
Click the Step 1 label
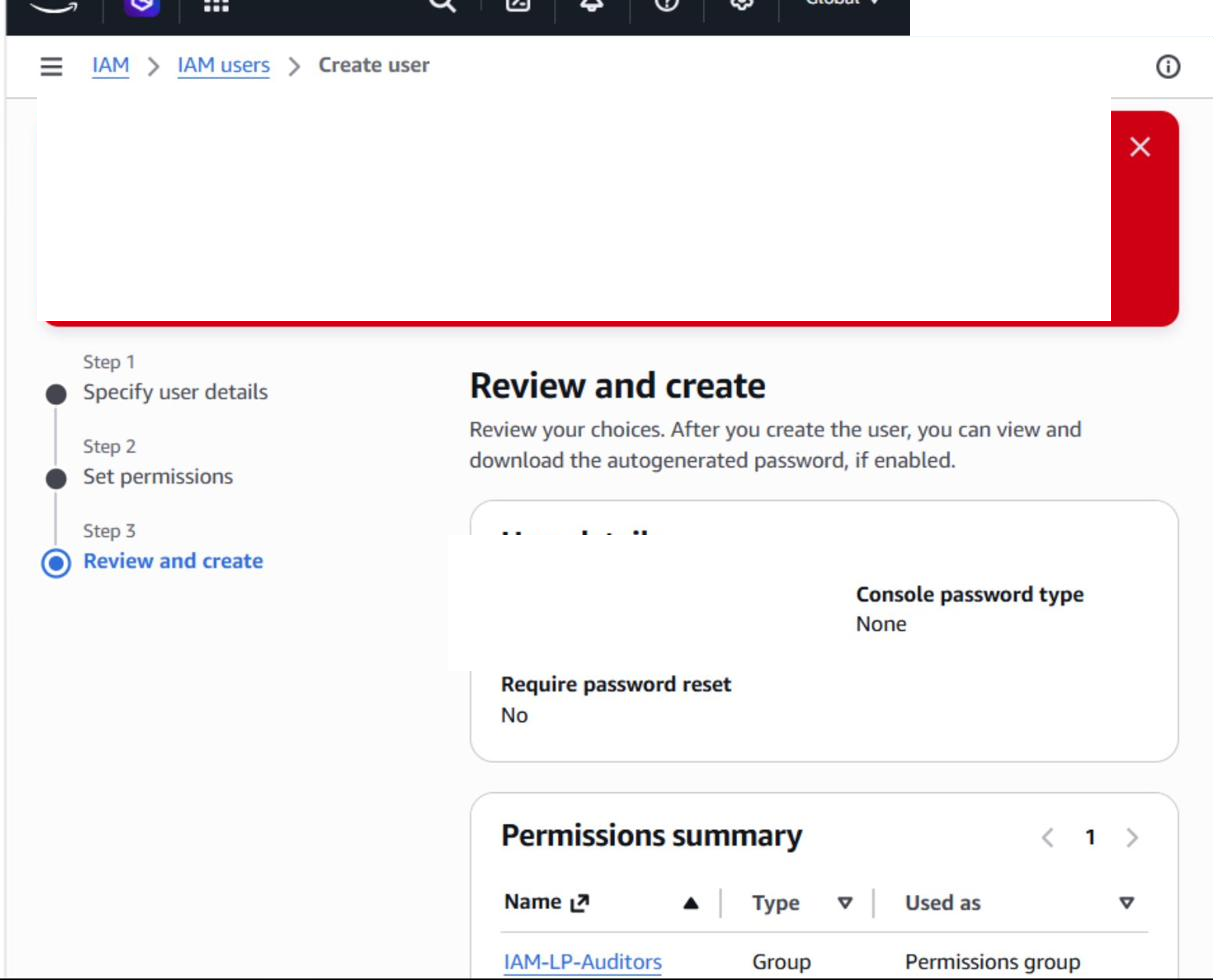pos(109,362)
